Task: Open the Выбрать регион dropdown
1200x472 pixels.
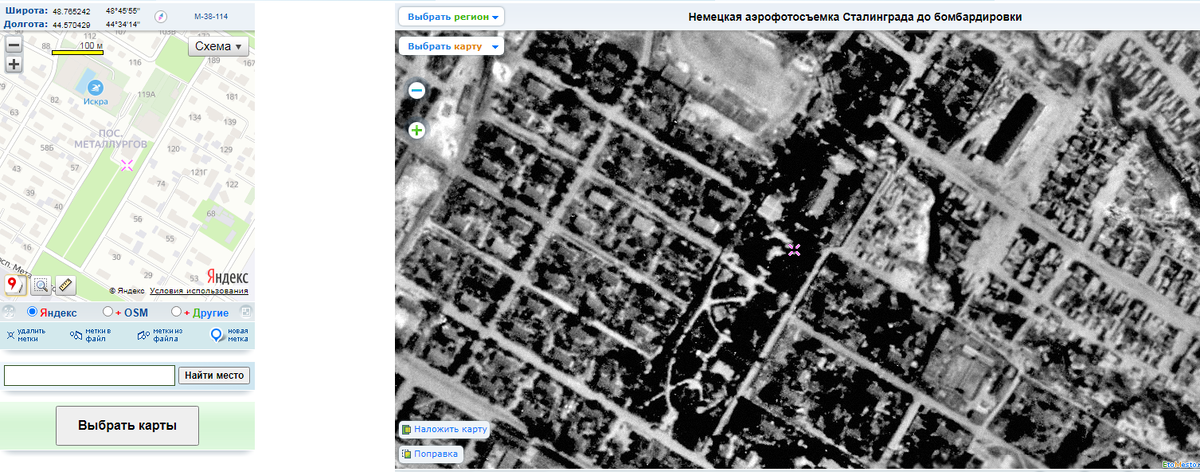Action: (x=451, y=16)
